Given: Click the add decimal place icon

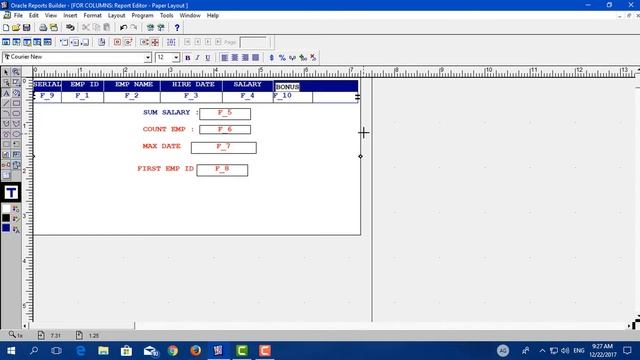Looking at the screenshot, I should (x=302, y=58).
